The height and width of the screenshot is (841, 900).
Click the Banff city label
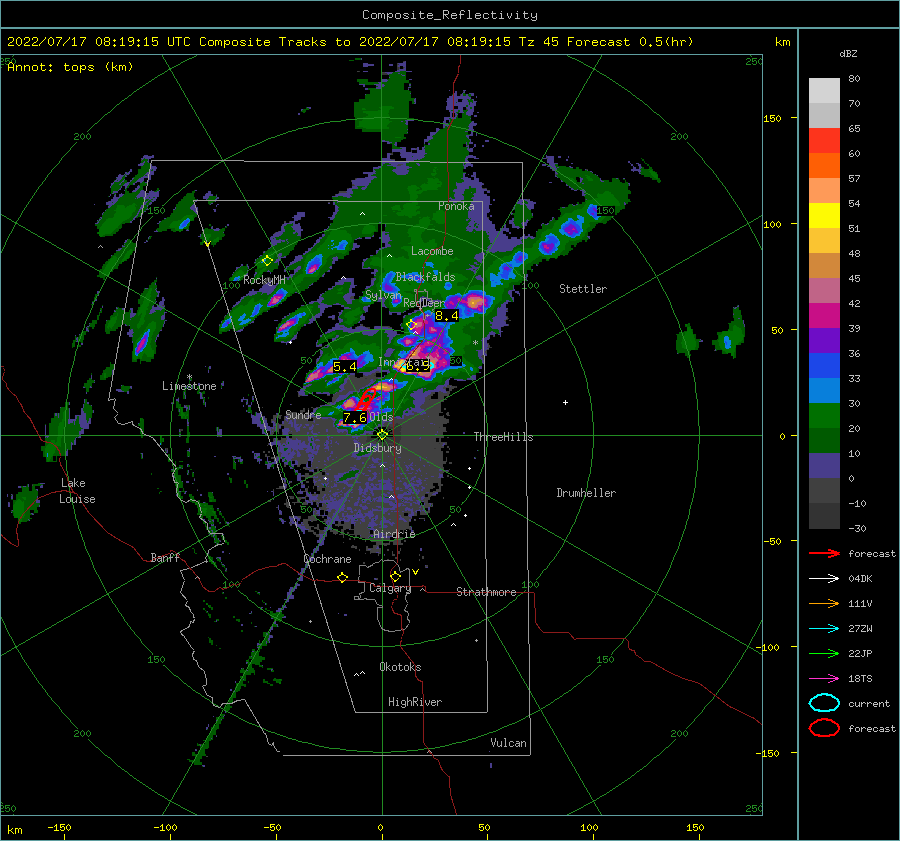(x=165, y=557)
